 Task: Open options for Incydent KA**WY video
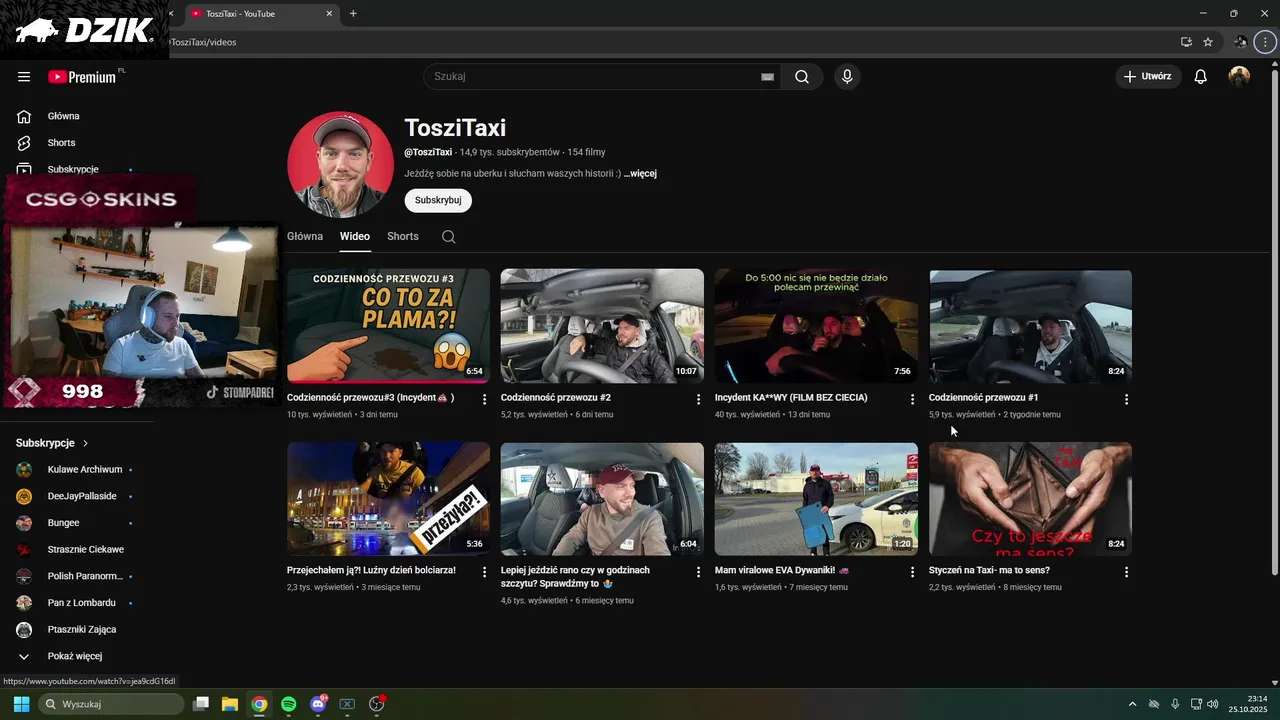912,399
